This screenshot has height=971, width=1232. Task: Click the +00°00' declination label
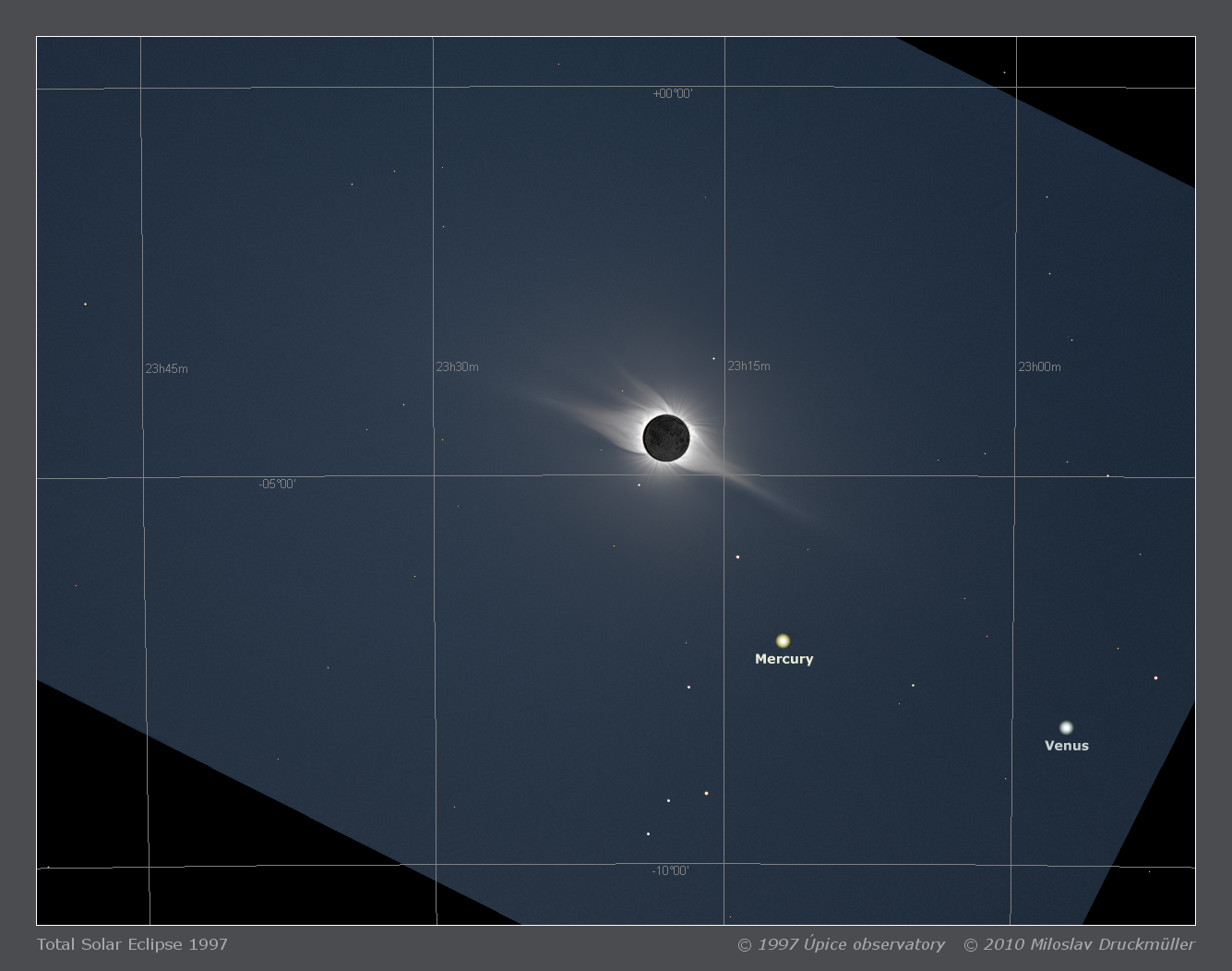point(672,94)
